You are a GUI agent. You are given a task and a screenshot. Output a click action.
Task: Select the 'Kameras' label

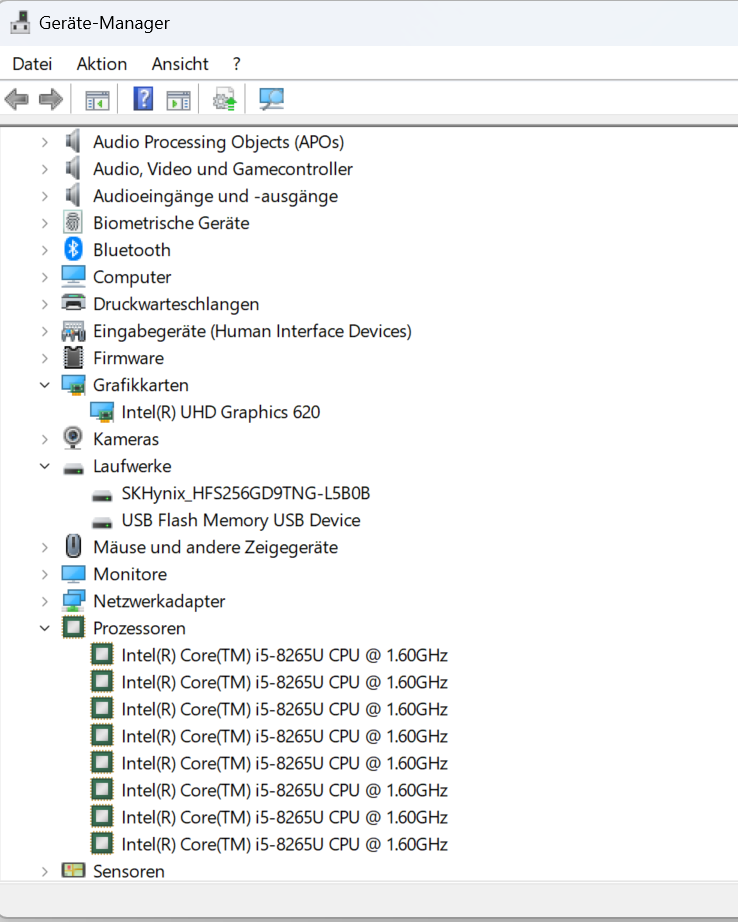pyautogui.click(x=126, y=439)
